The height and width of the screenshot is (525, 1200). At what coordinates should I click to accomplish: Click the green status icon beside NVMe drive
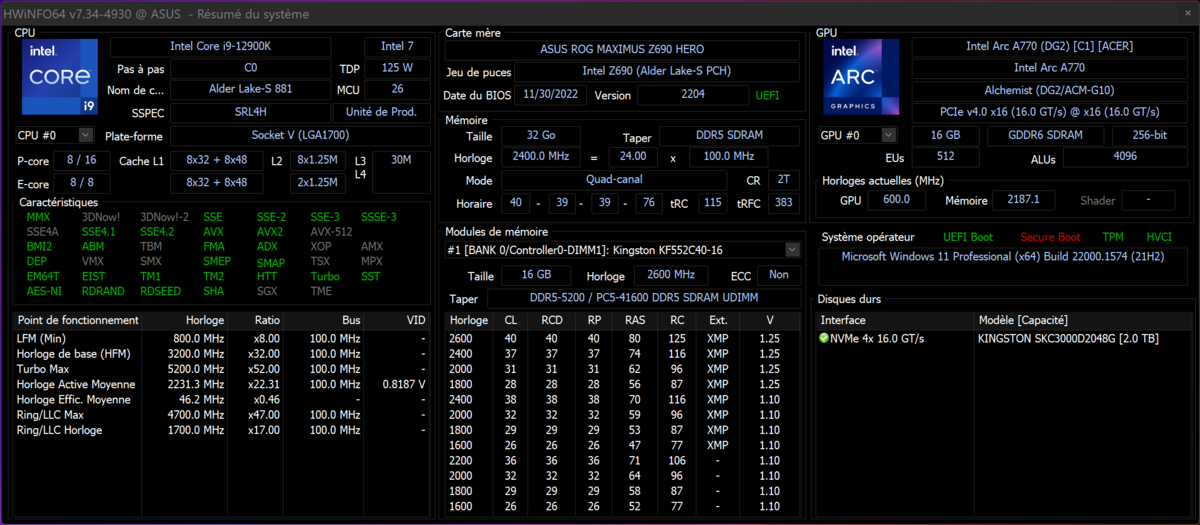(x=824, y=338)
